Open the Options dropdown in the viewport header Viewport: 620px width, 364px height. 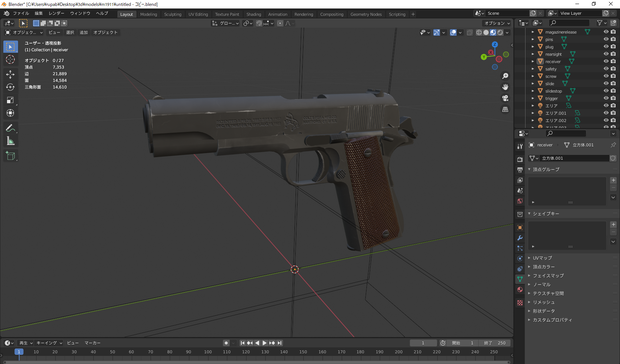click(x=497, y=23)
